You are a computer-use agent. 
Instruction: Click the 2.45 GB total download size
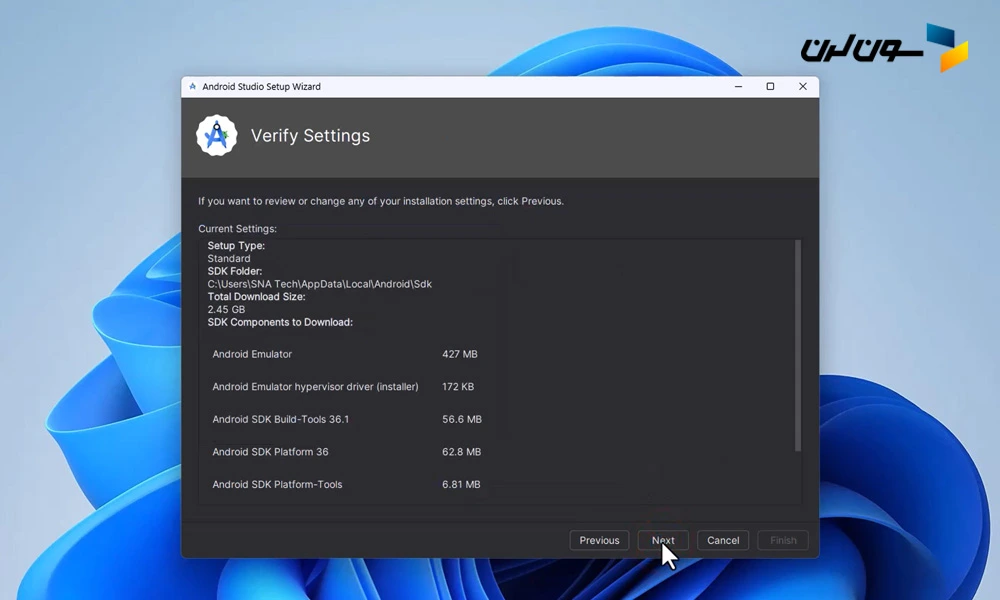tap(226, 310)
